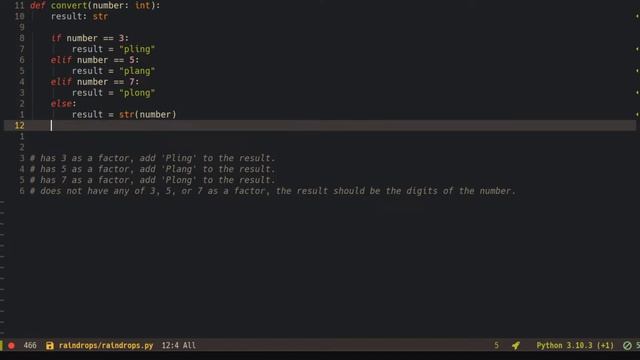Click the checker circle-slash icon at the right of the modeline
Viewport: 640px width, 360px height.
627,346
